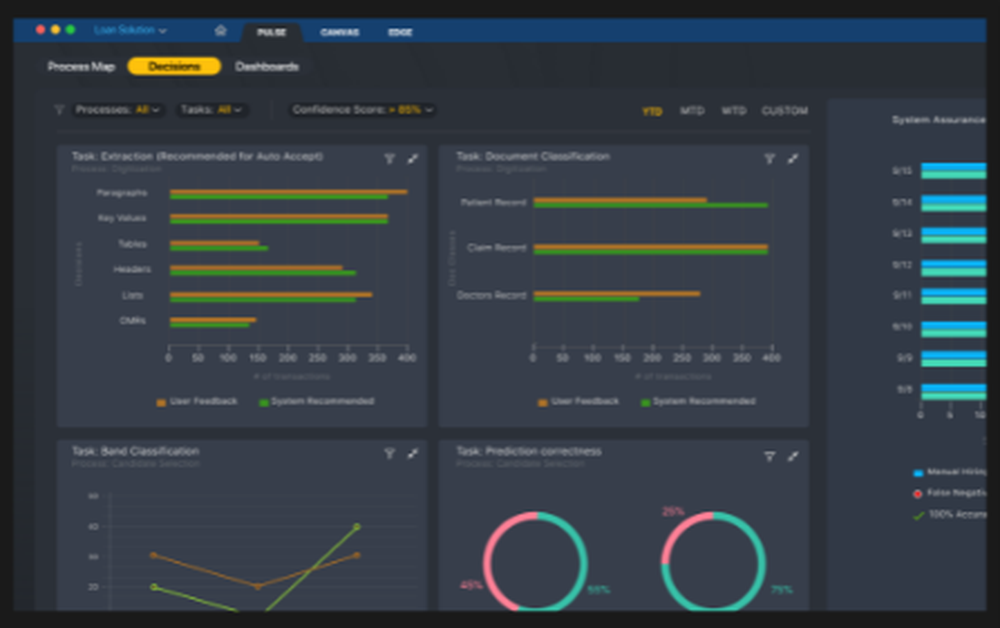
Task: Open the Process Map view
Action: [x=81, y=66]
